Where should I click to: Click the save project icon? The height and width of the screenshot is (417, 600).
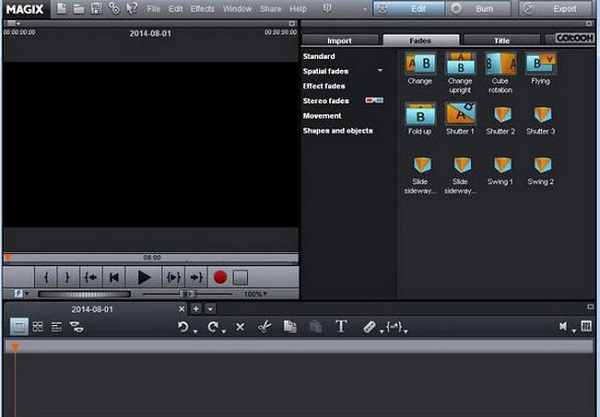(x=96, y=9)
